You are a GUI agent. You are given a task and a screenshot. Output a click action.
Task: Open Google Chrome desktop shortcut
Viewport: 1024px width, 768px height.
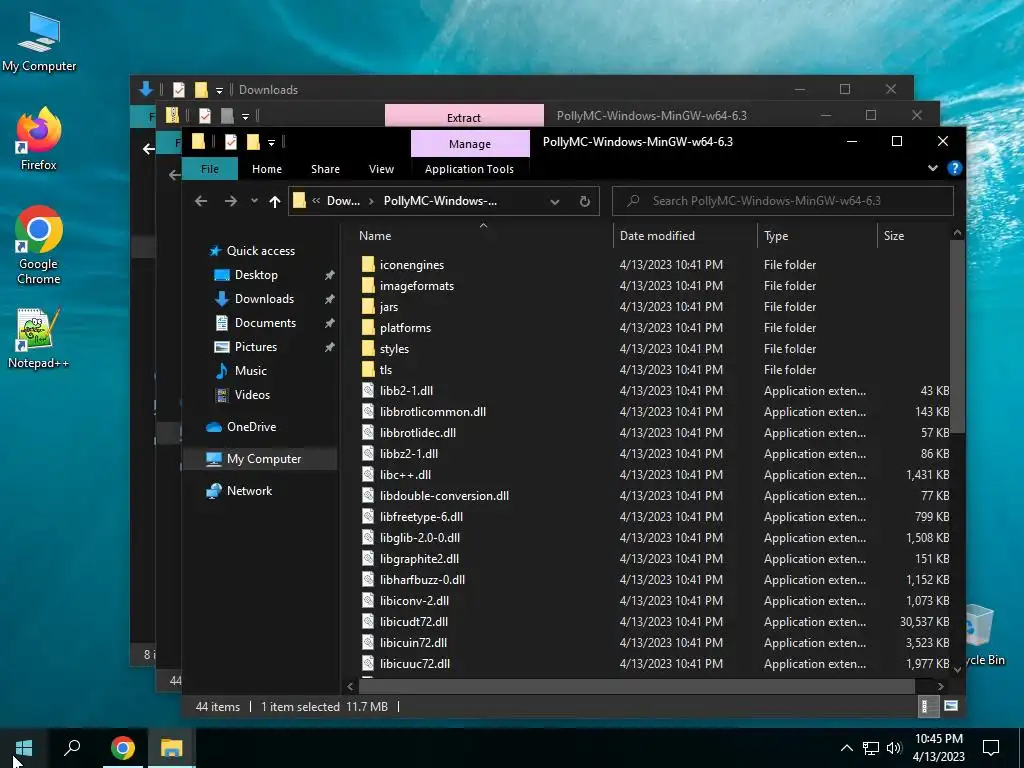click(39, 246)
